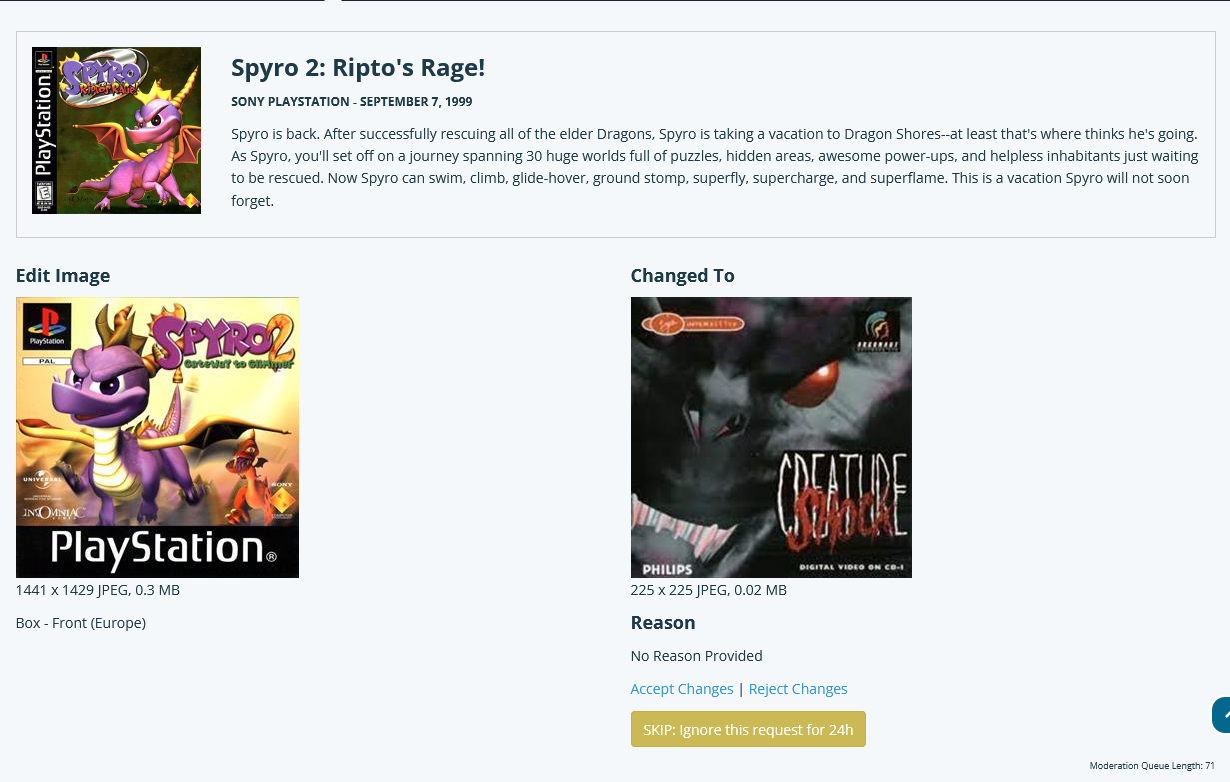Viewport: 1230px width, 782px height.
Task: Click the Accept Changes link
Action: point(682,689)
